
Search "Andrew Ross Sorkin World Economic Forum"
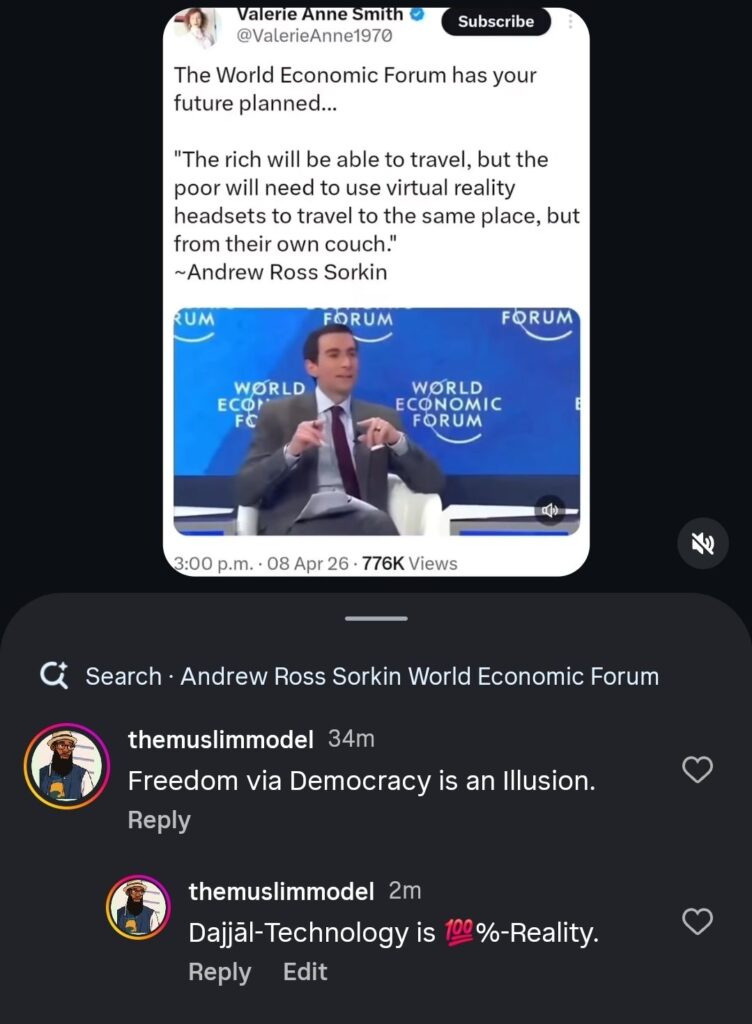(372, 676)
